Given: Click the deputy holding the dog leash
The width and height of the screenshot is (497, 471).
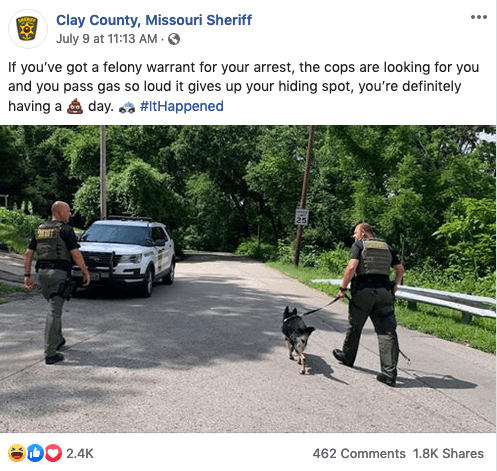Looking at the screenshot, I should [x=370, y=304].
